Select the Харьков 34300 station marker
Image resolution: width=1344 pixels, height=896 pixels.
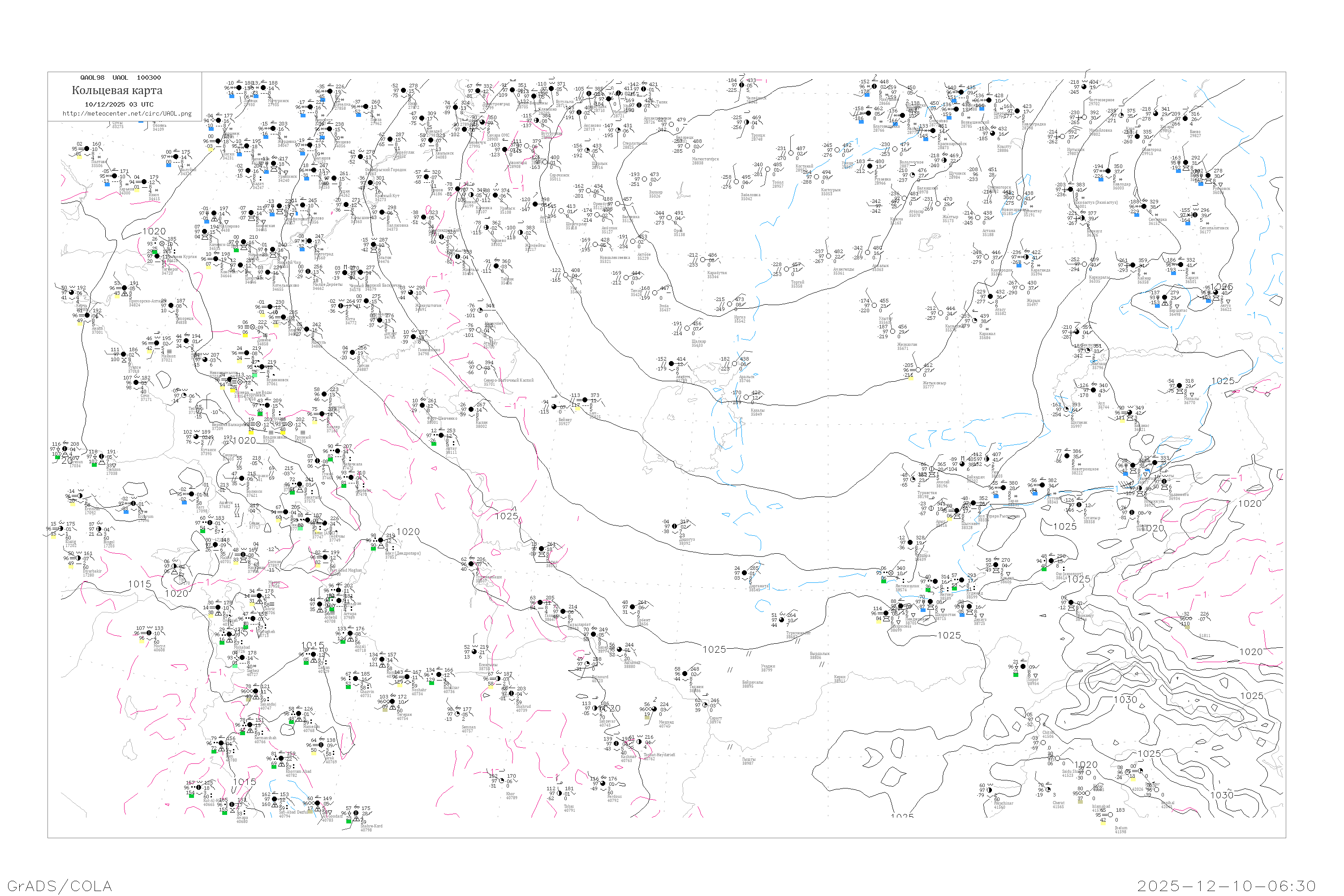click(114, 177)
